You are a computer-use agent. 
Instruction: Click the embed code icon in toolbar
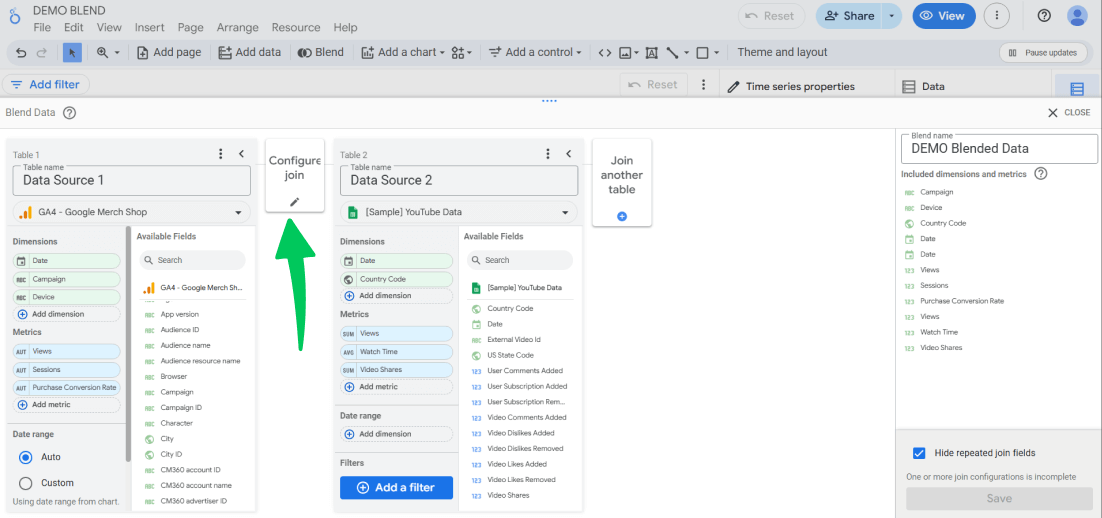[x=604, y=52]
